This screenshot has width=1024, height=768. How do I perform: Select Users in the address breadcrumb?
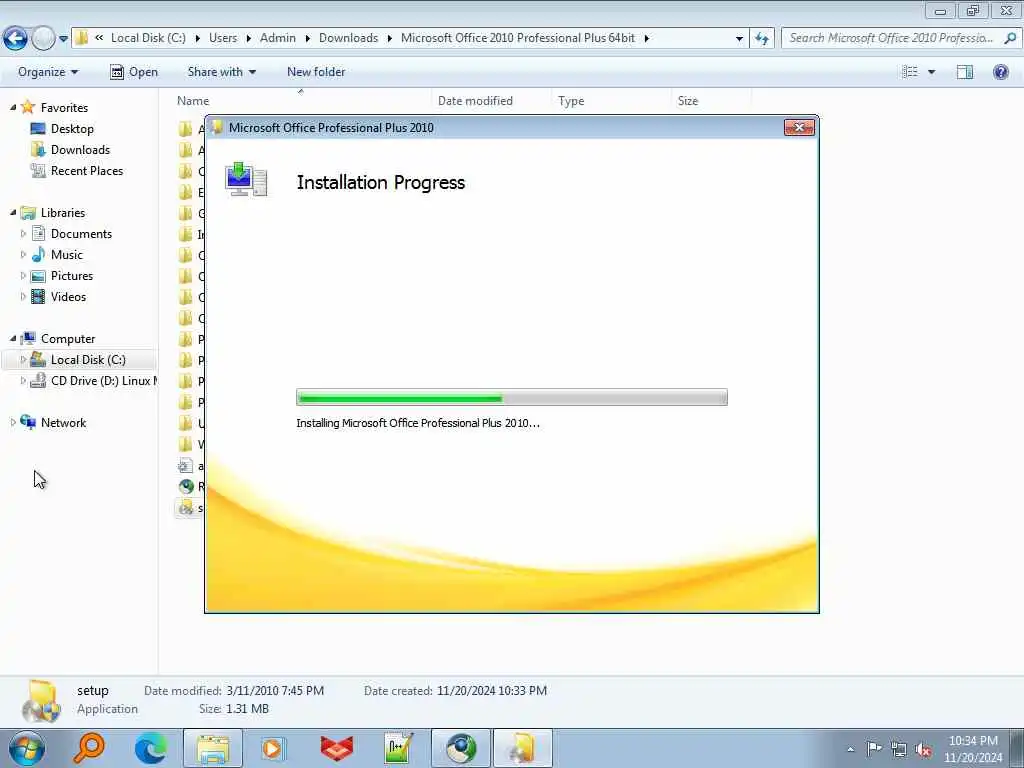point(223,38)
